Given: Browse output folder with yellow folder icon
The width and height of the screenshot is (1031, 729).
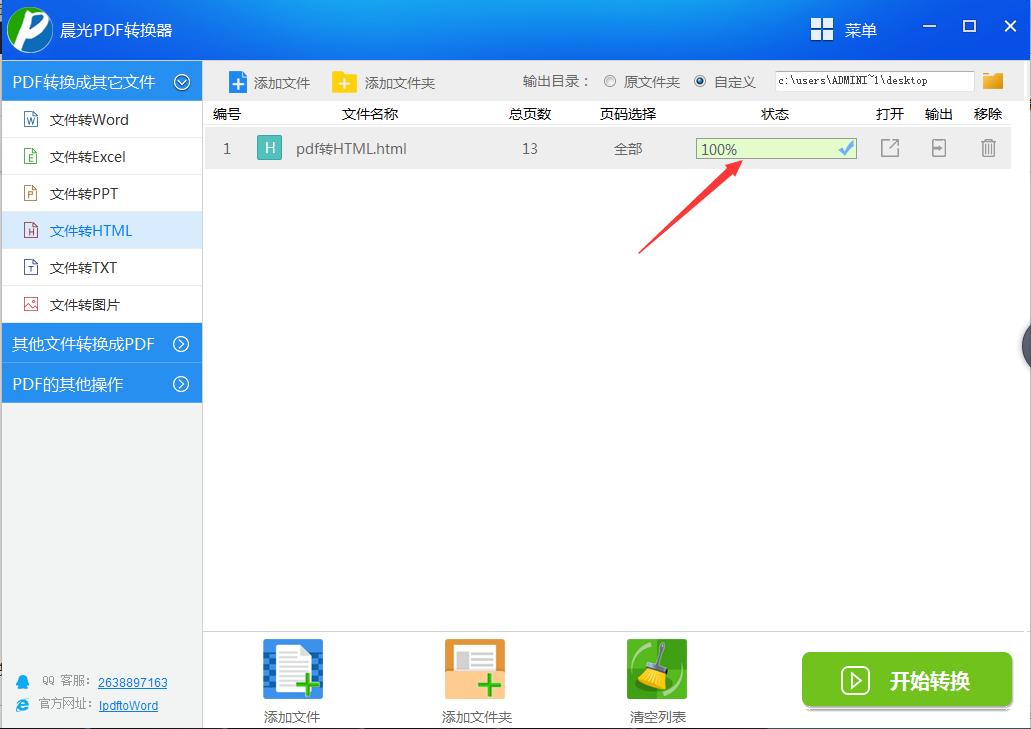Looking at the screenshot, I should tap(992, 81).
